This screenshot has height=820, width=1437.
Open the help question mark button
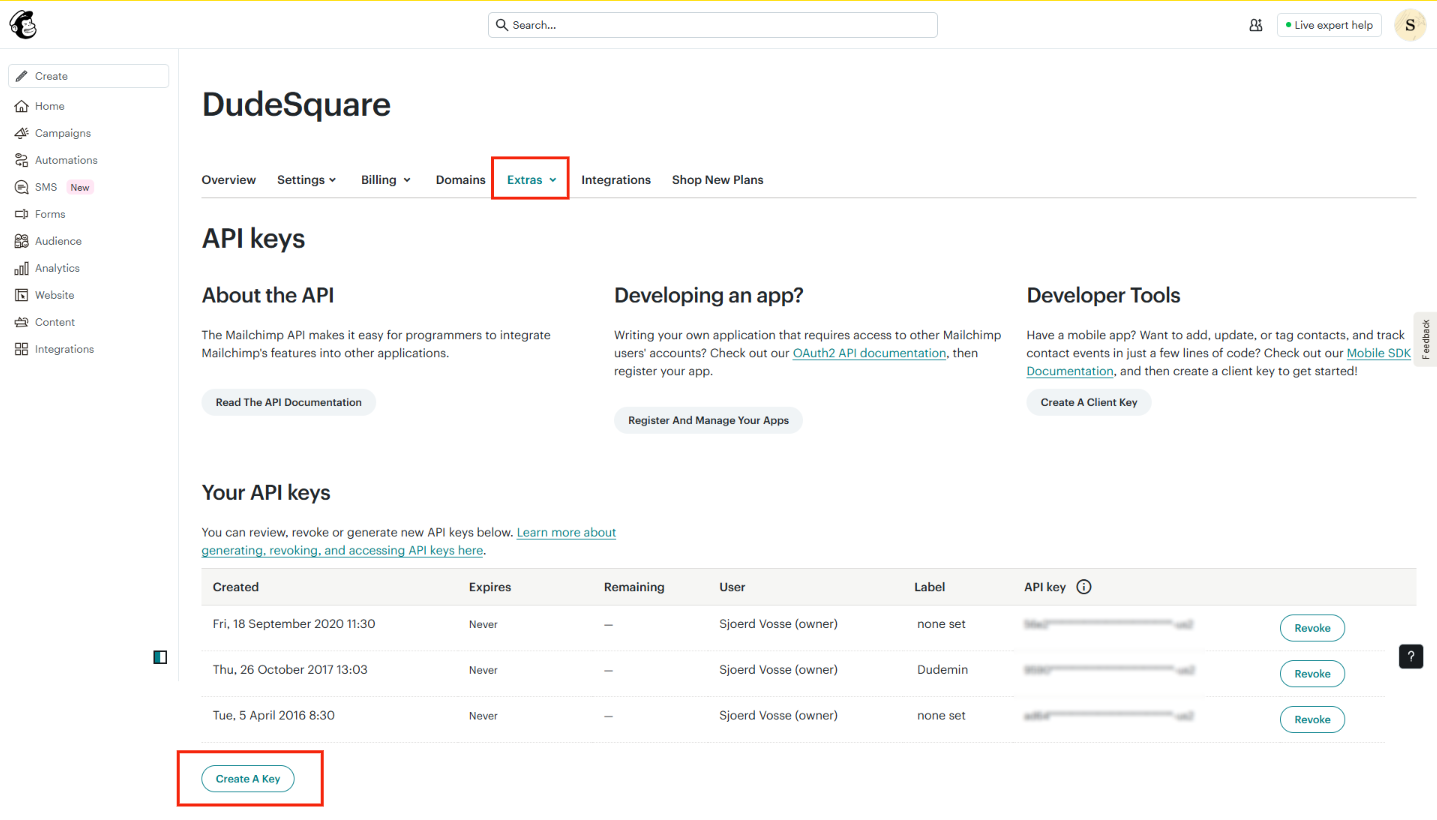pyautogui.click(x=1411, y=657)
